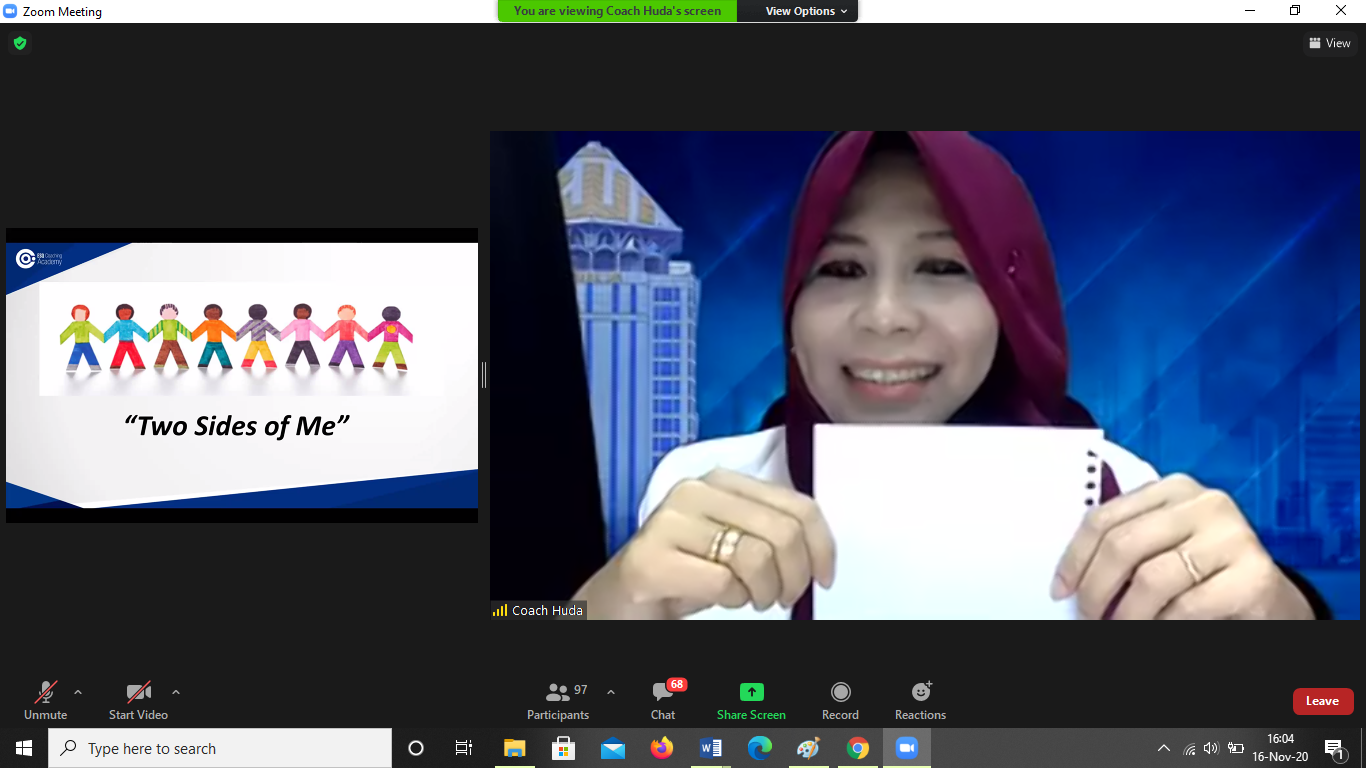Click the Windows taskbar search box

pyautogui.click(x=220, y=748)
